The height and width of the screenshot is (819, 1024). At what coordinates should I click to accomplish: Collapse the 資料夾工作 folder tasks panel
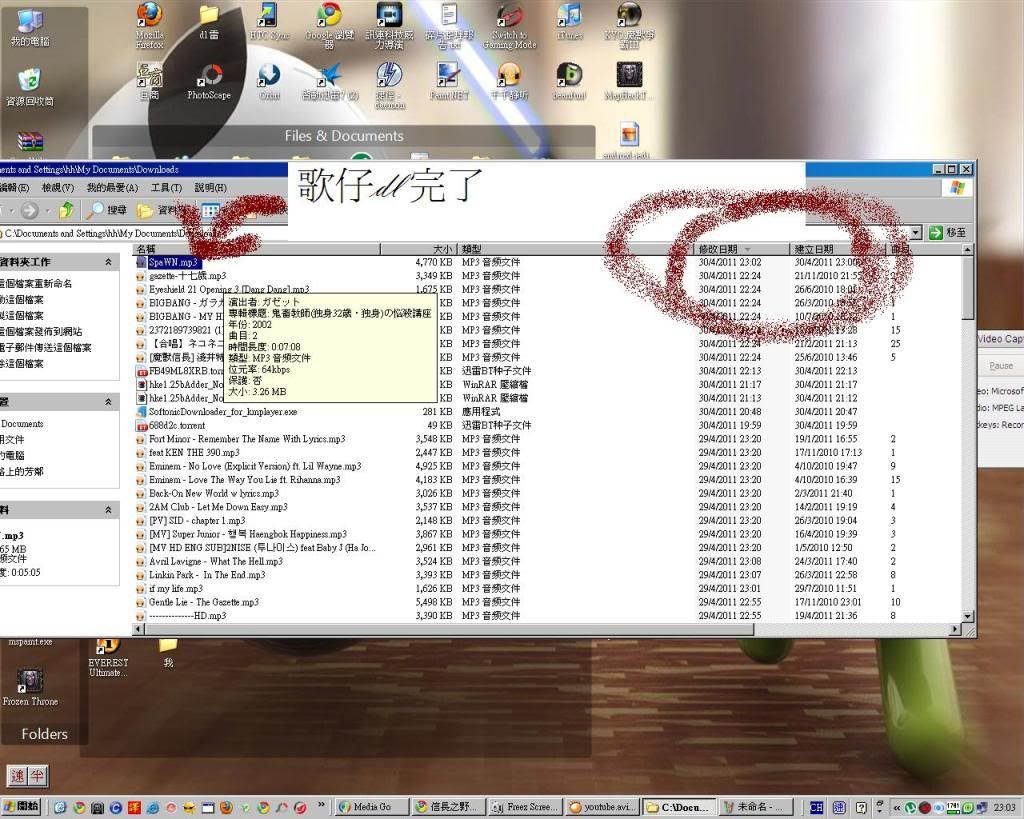pyautogui.click(x=108, y=262)
